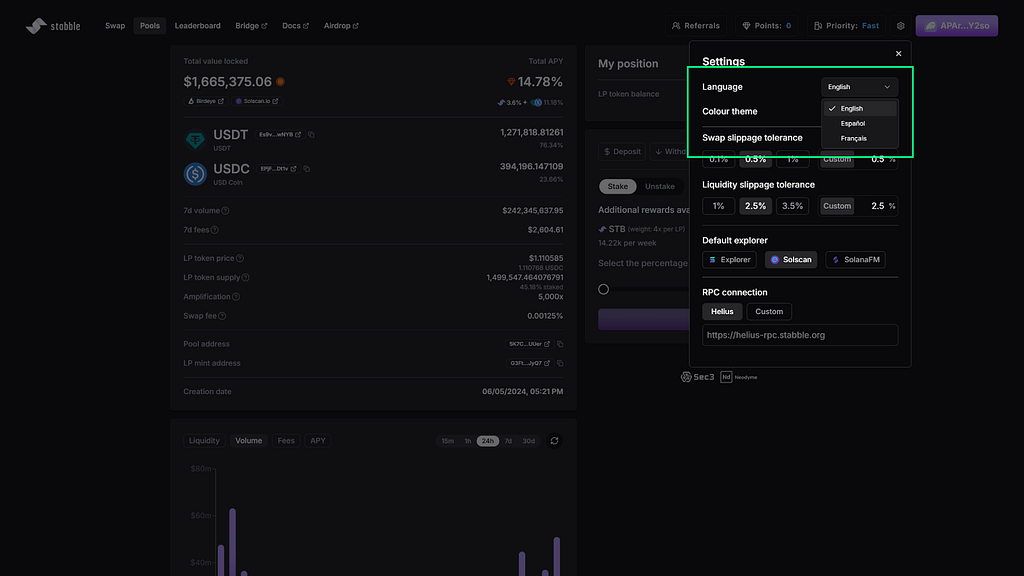Set liquidity slippage to 2.5%
Image resolution: width=1024 pixels, height=576 pixels.
tap(755, 206)
